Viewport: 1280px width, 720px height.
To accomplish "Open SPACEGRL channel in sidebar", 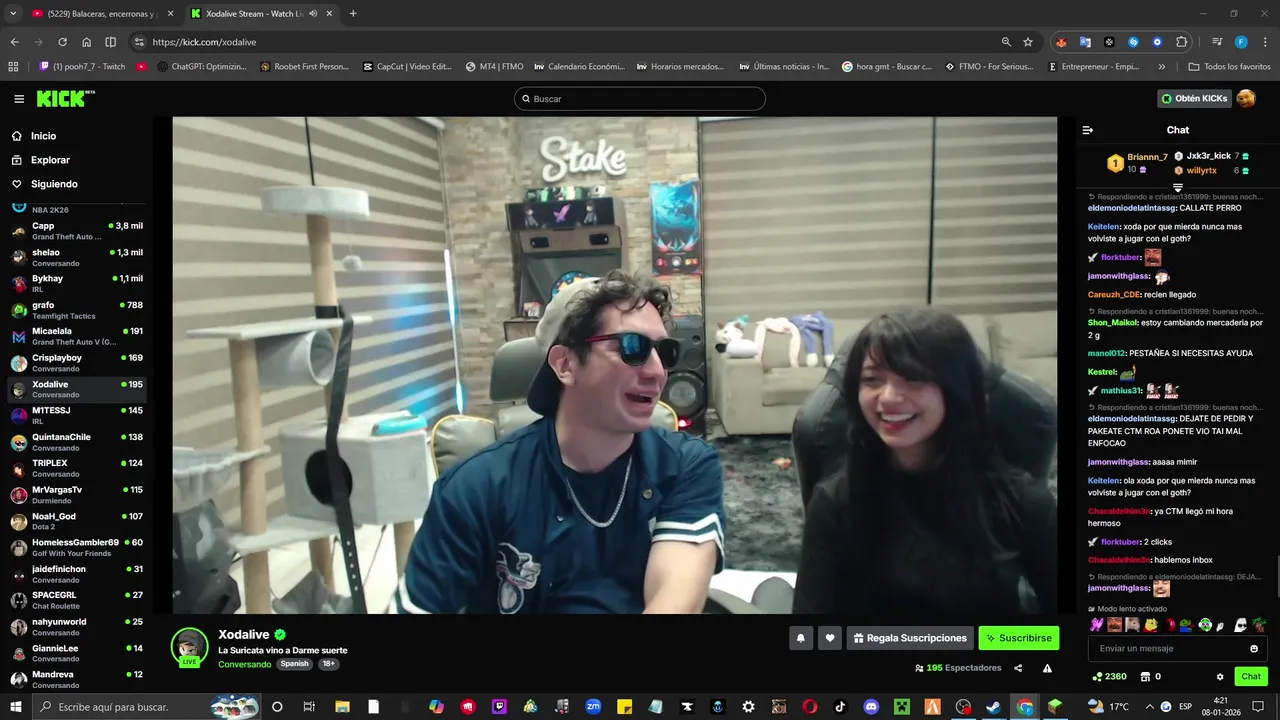I will [x=77, y=600].
